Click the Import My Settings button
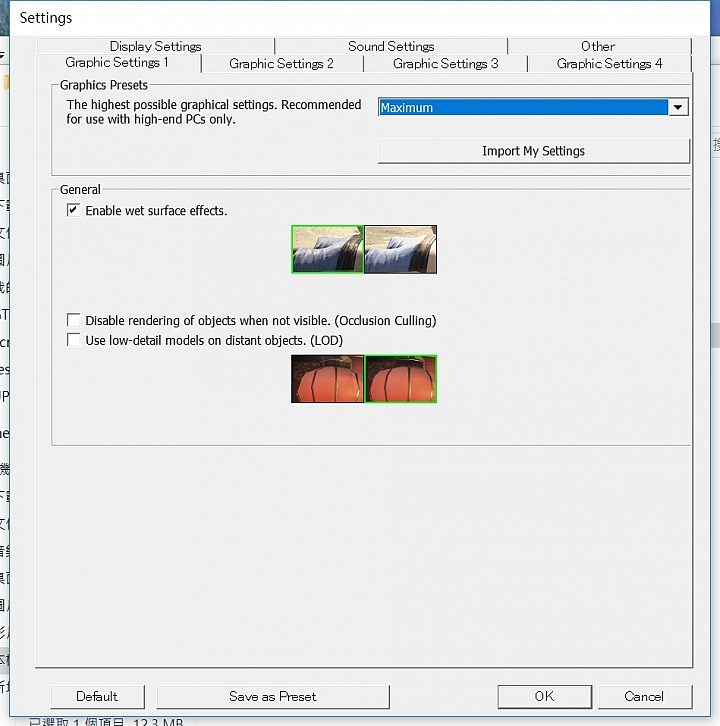Screen dimensions: 720x726 pos(533,151)
